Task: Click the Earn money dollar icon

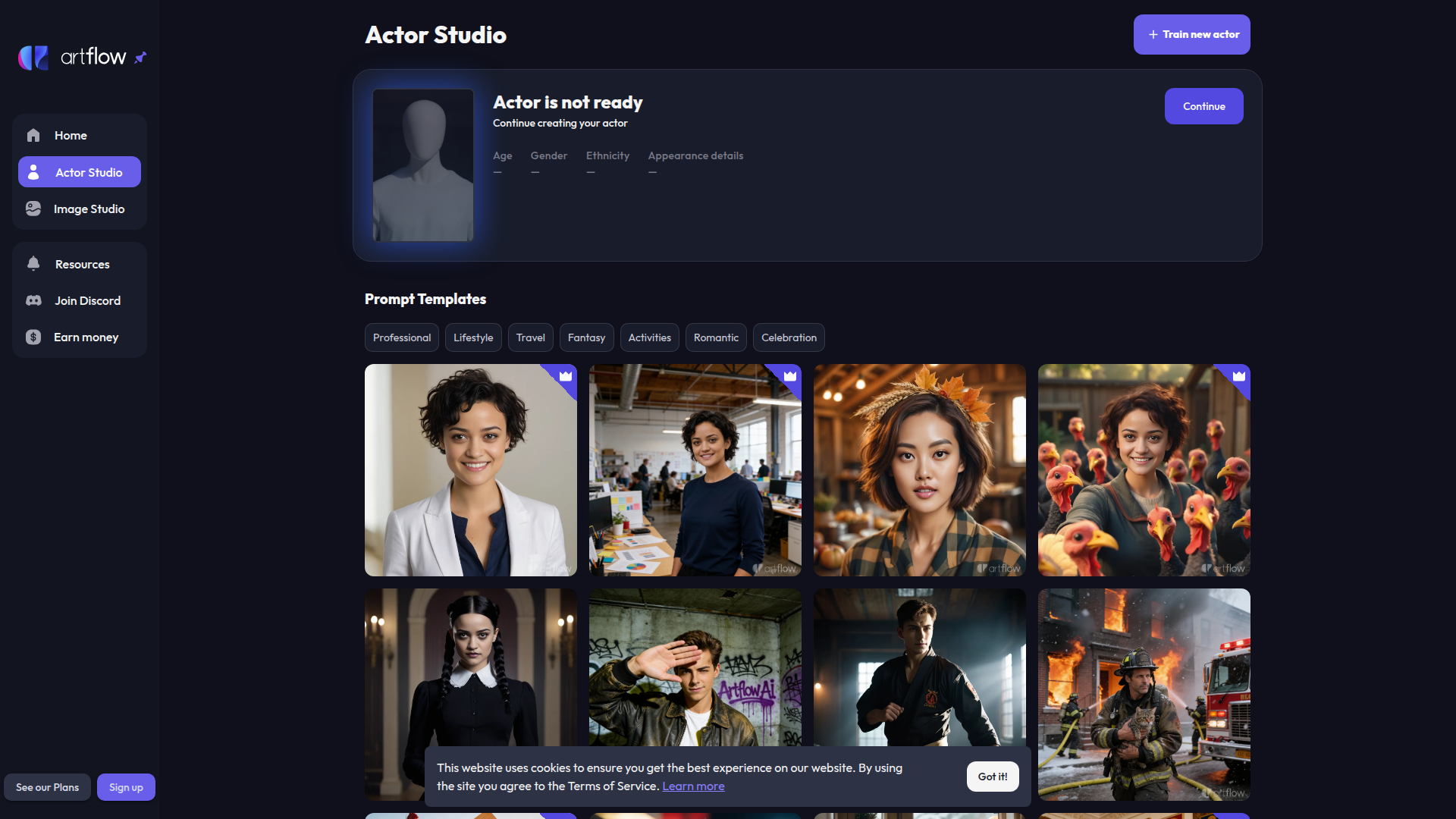Action: tap(33, 337)
